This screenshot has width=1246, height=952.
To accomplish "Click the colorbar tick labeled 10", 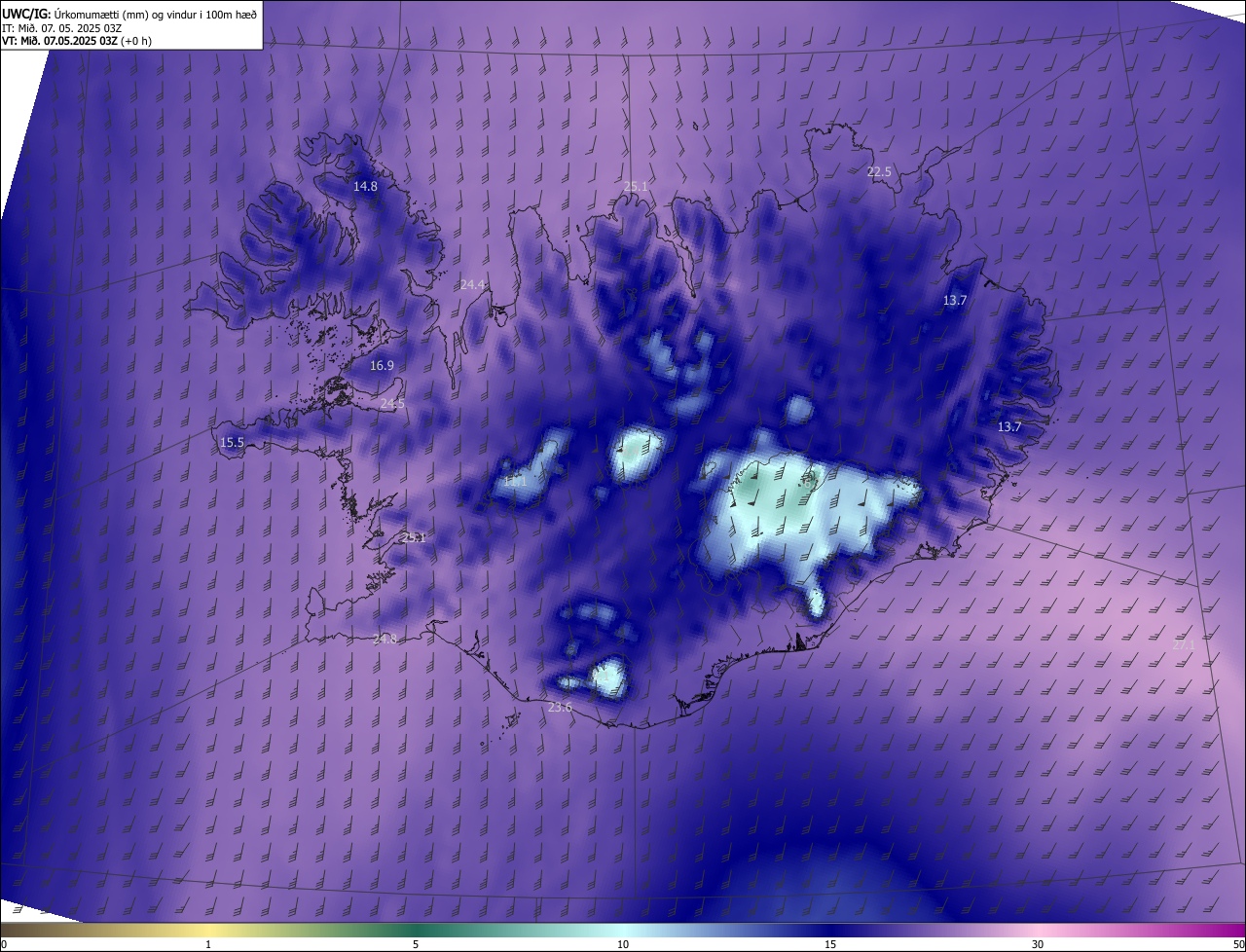I will 623,944.
